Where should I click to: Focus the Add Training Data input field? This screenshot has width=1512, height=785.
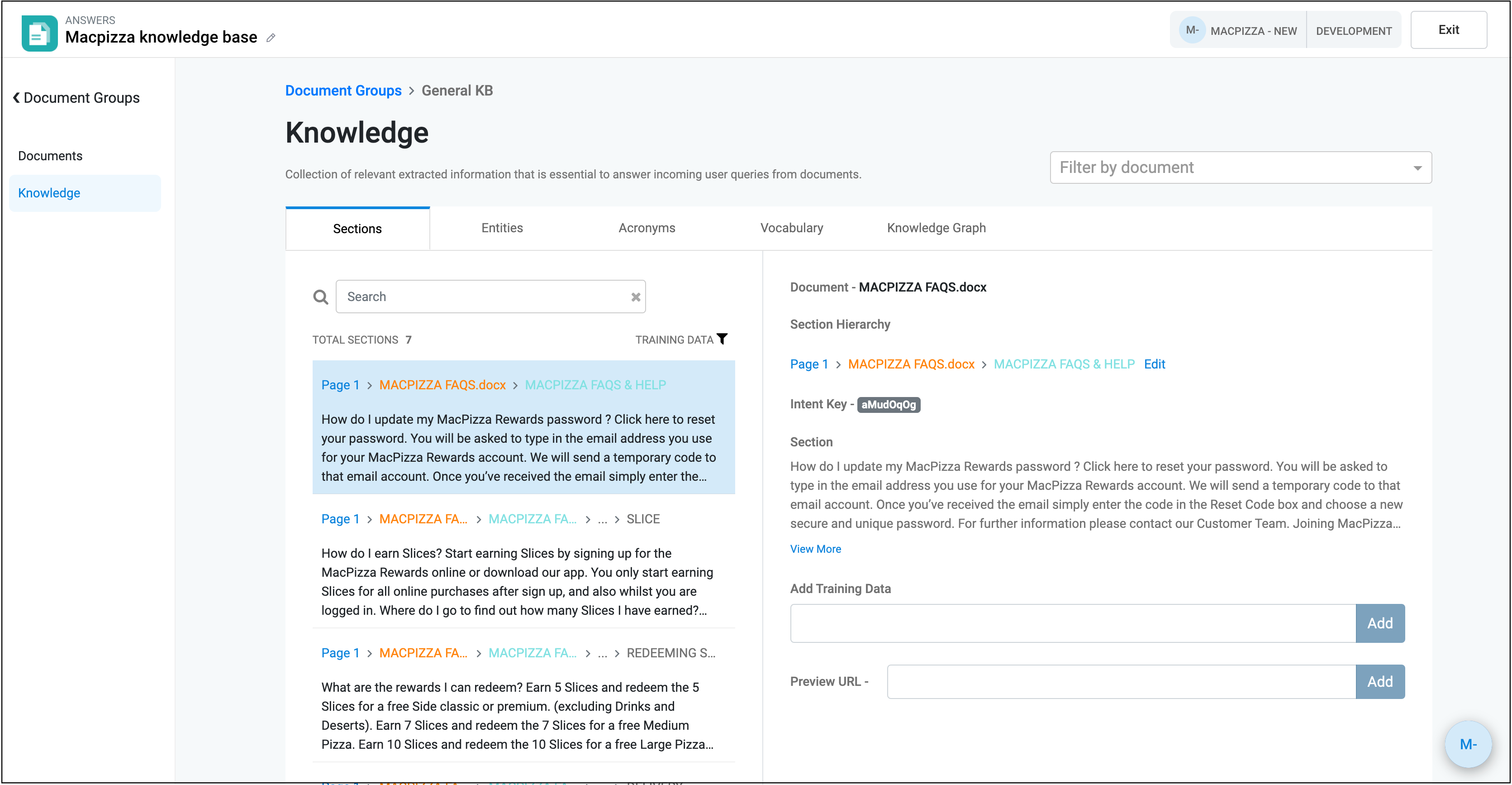pyautogui.click(x=1072, y=623)
